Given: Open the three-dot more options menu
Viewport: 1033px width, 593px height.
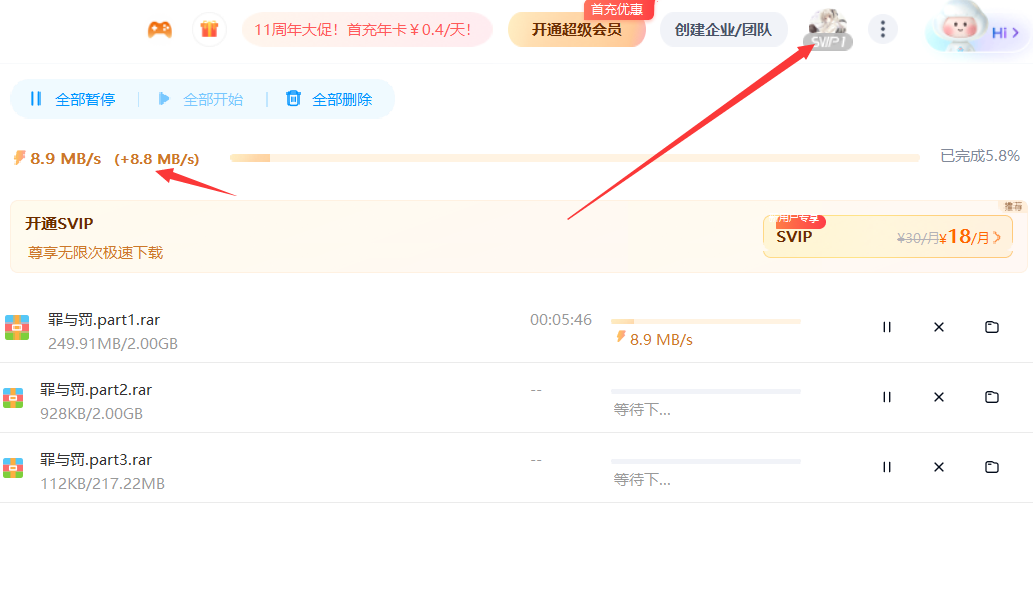Looking at the screenshot, I should pyautogui.click(x=883, y=29).
